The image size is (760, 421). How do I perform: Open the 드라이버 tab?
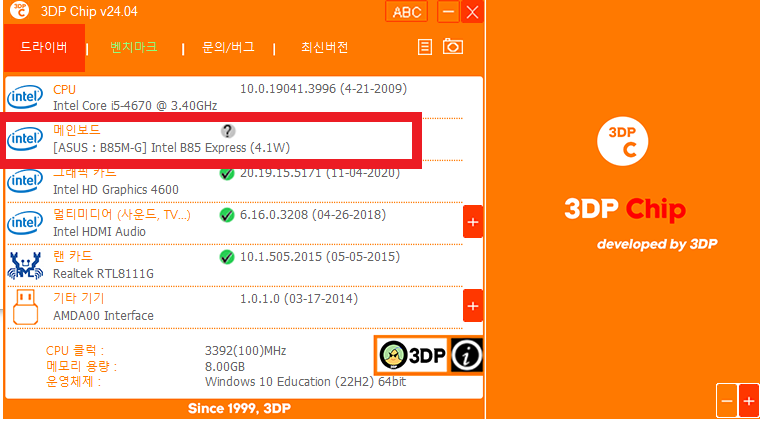coord(44,47)
